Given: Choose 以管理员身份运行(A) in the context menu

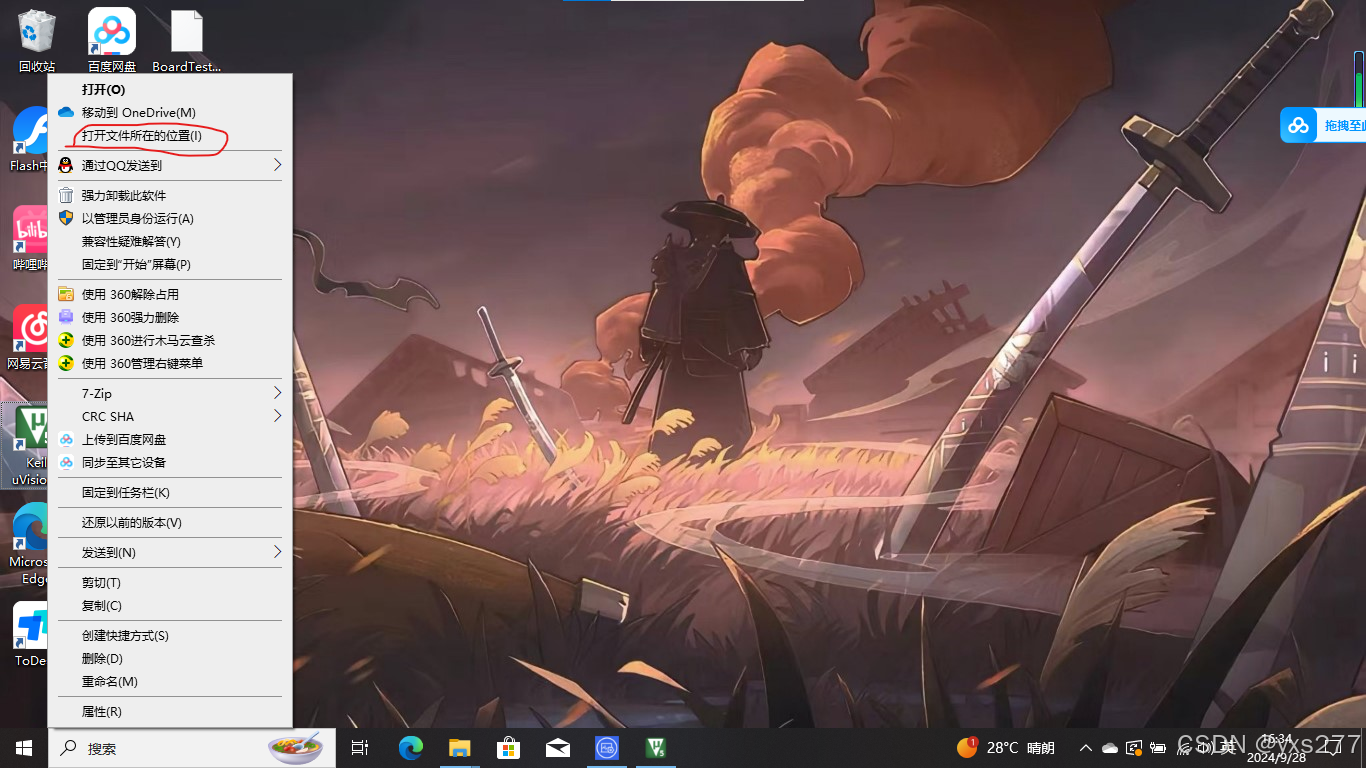Looking at the screenshot, I should (x=170, y=219).
